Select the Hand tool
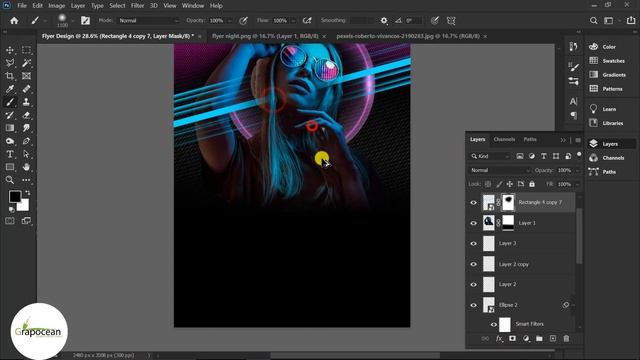This screenshot has width=640, height=360. point(26,167)
